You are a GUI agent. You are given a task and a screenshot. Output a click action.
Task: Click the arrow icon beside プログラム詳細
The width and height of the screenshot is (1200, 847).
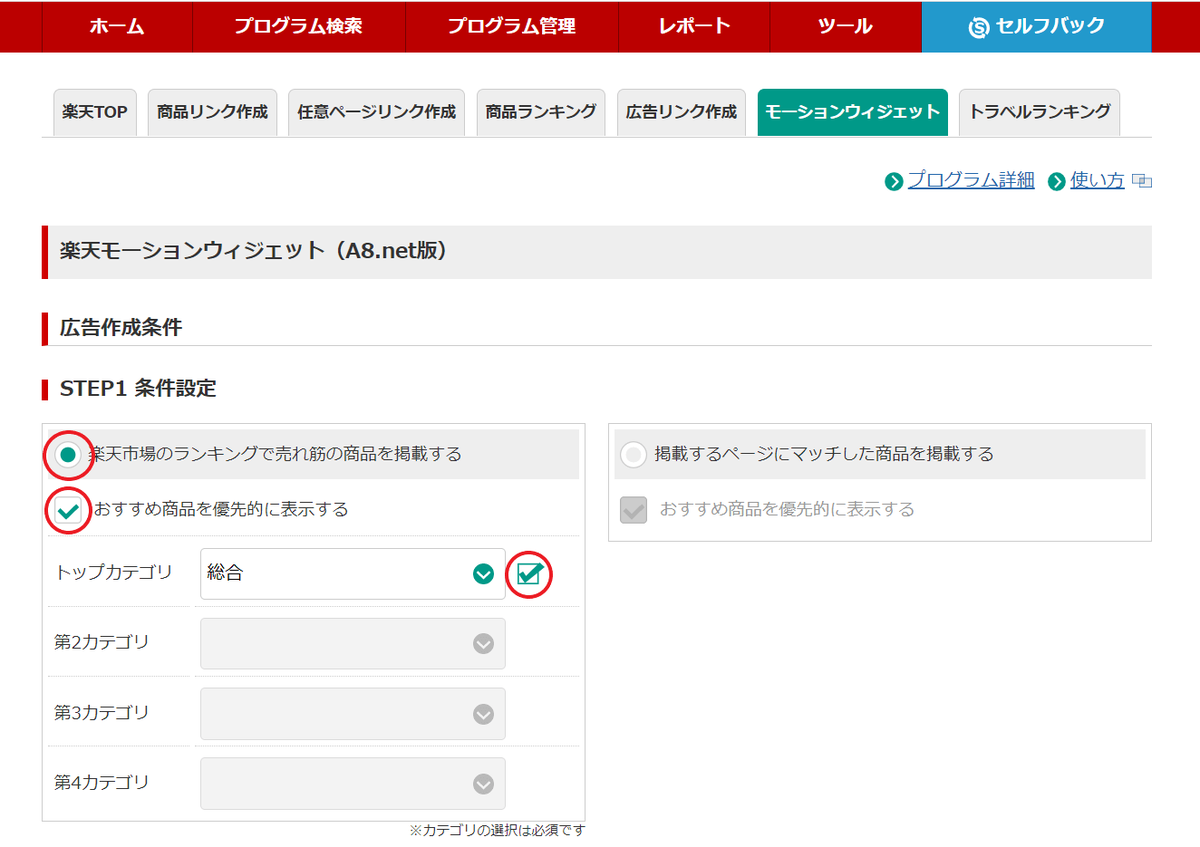tap(894, 182)
